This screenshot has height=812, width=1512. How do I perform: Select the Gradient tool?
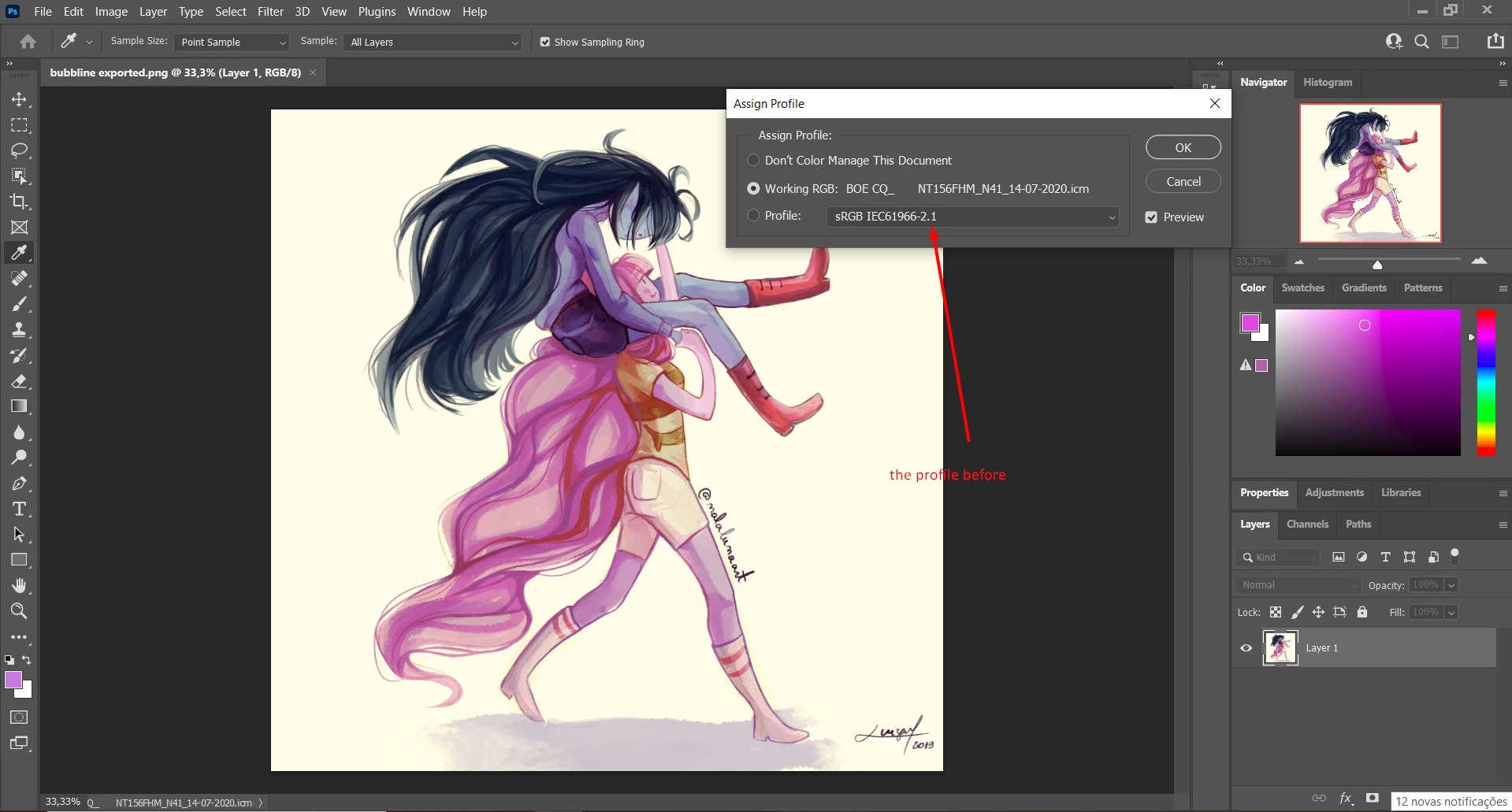coord(20,406)
